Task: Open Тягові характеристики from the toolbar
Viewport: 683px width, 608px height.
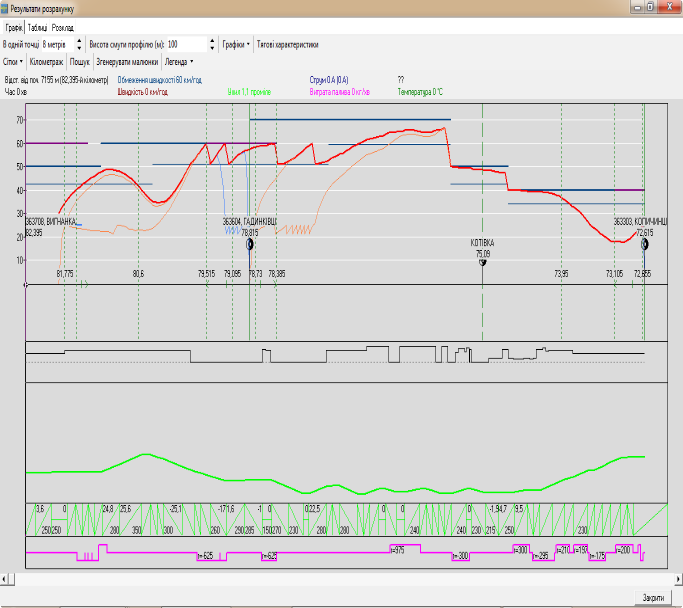Action: pyautogui.click(x=287, y=44)
